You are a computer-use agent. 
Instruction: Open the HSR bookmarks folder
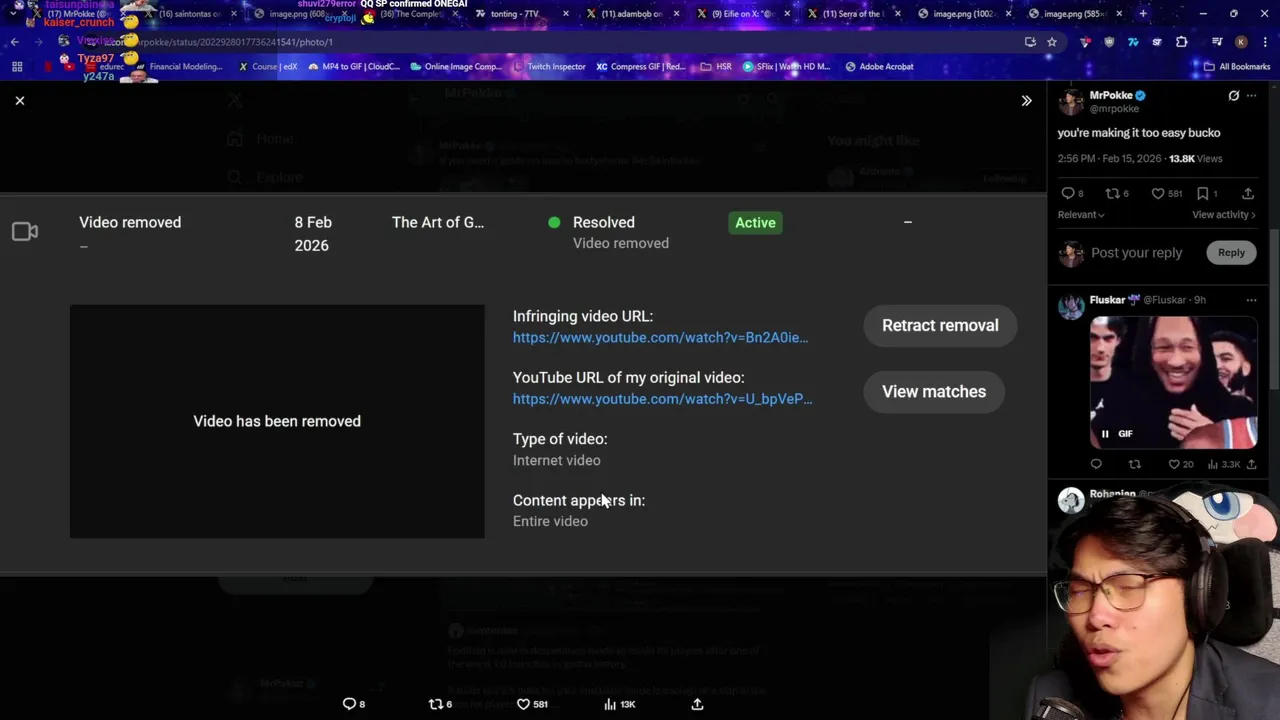point(717,67)
